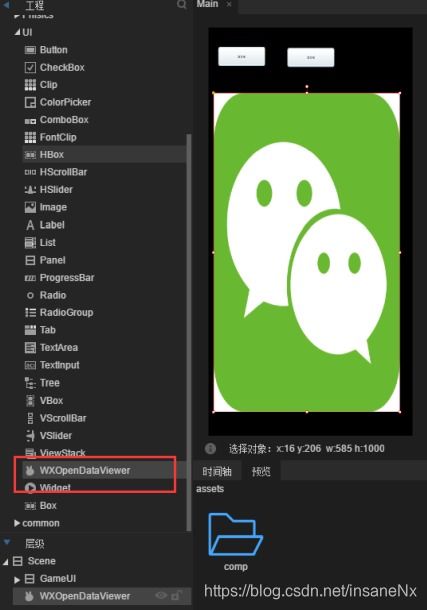
Task: Select the TextArea component icon
Action: (30, 348)
